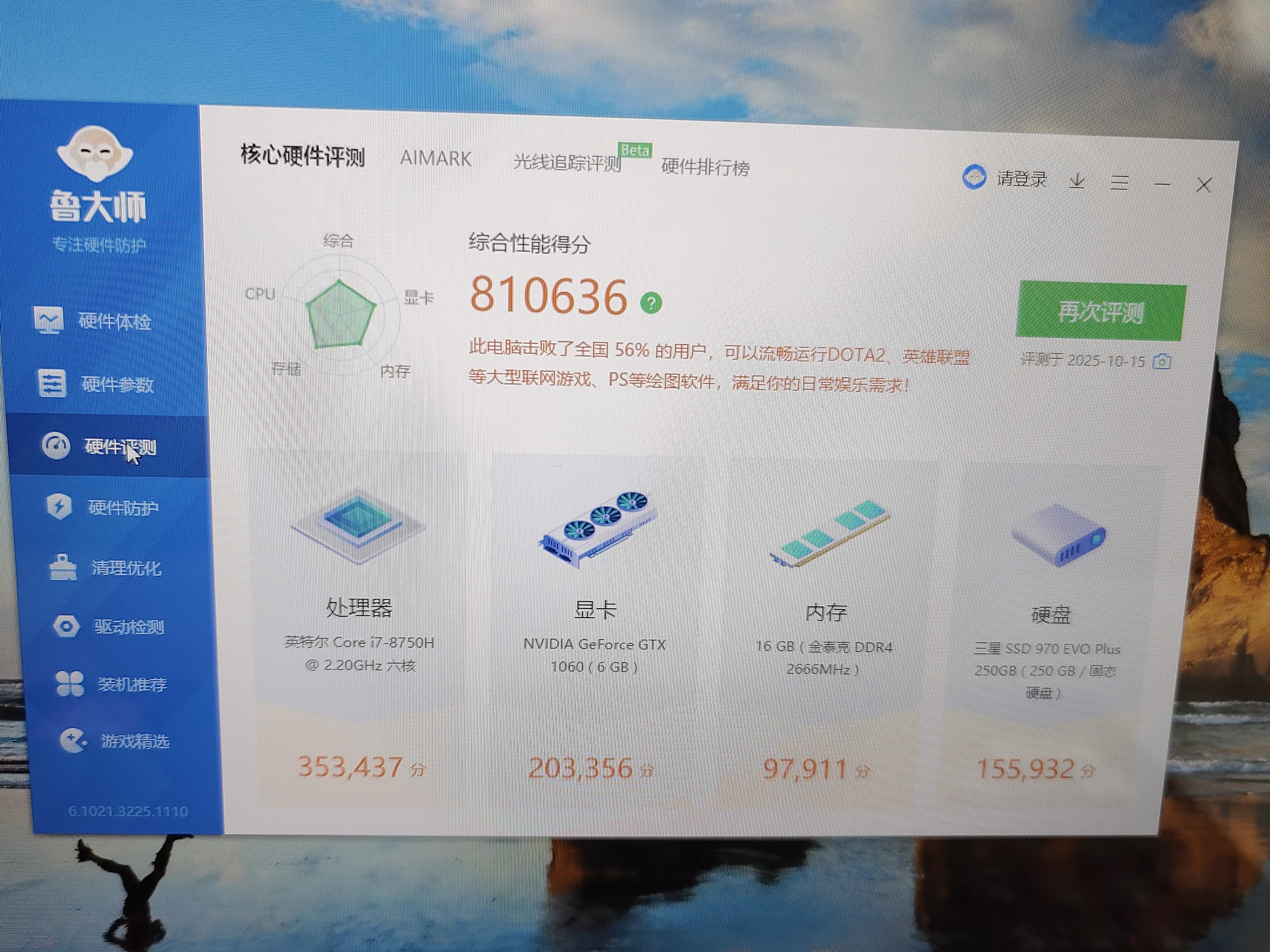Switch to 硬件排行榜 tab
The image size is (1270, 952).
(x=705, y=167)
